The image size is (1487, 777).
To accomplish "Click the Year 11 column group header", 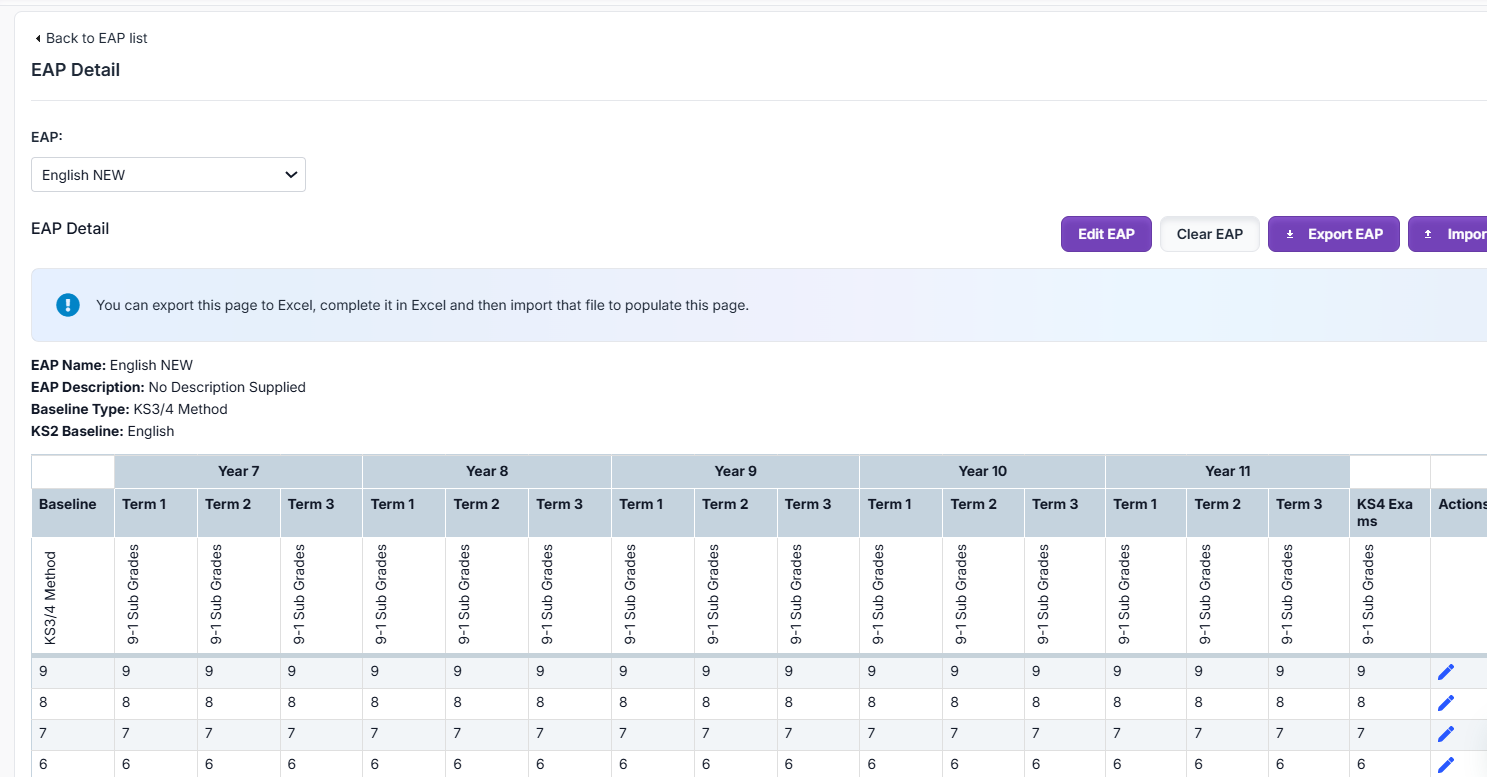I will click(1227, 471).
